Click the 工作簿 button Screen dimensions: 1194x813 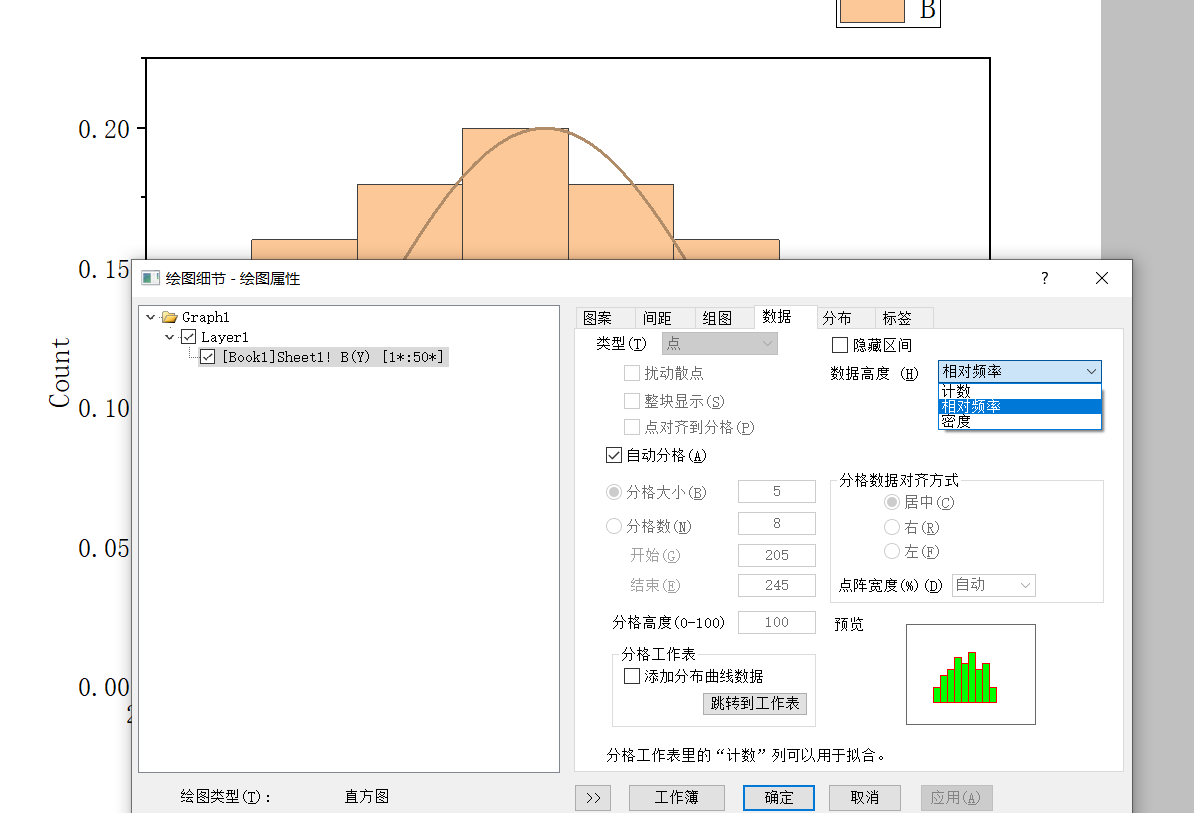676,798
